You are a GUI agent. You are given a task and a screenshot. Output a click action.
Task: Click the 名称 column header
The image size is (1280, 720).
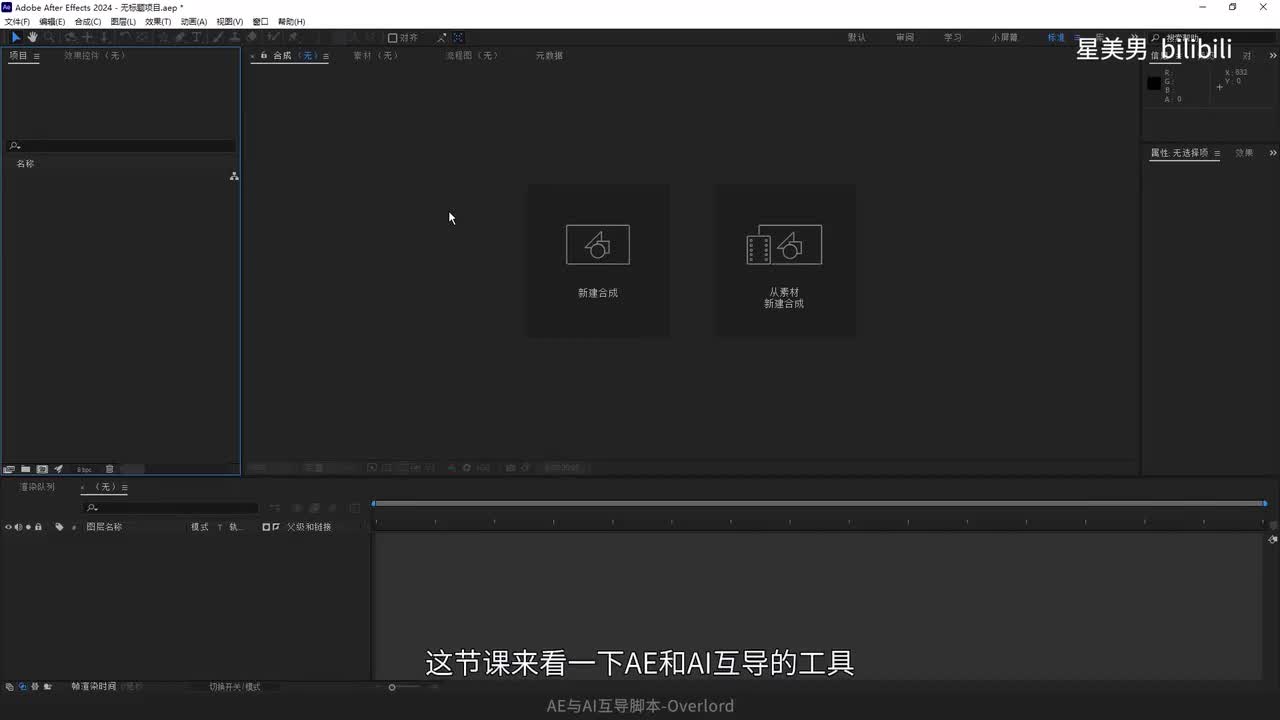(x=25, y=164)
